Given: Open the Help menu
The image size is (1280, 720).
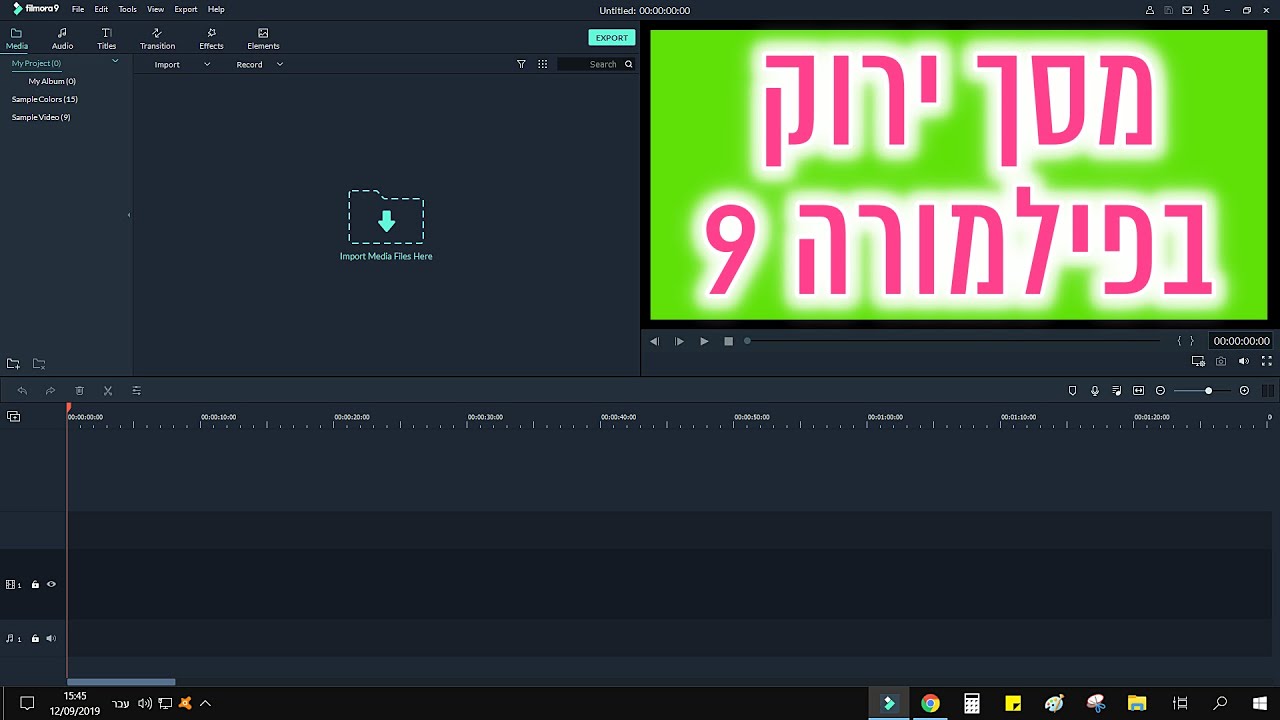Looking at the screenshot, I should 216,9.
